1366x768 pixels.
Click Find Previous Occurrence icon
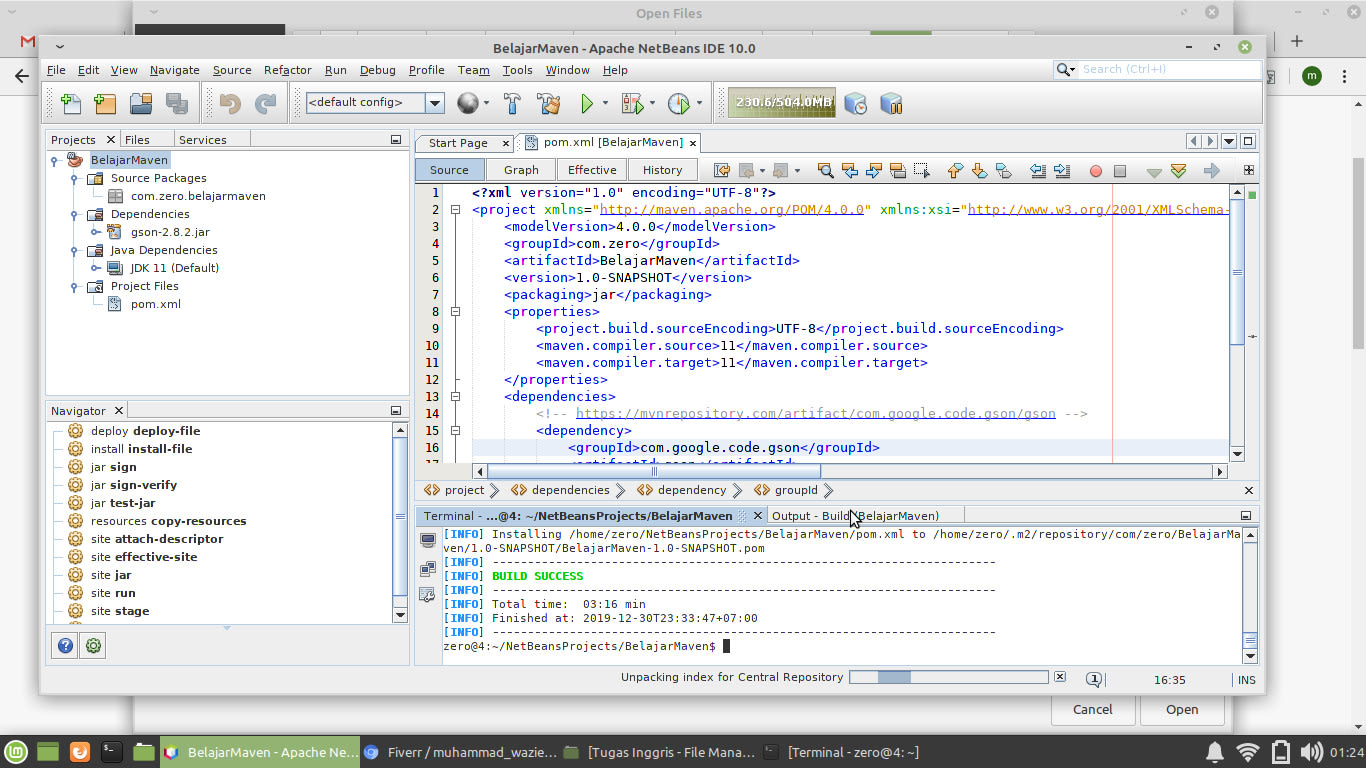pos(850,171)
